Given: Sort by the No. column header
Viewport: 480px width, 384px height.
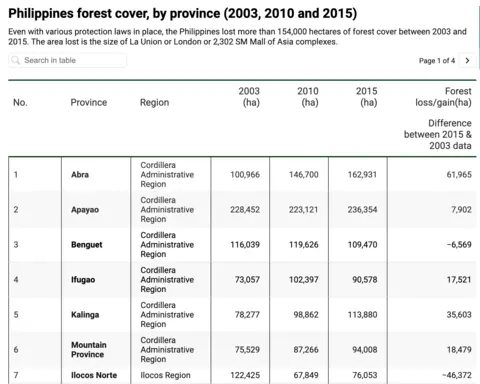Looking at the screenshot, I should coord(20,102).
